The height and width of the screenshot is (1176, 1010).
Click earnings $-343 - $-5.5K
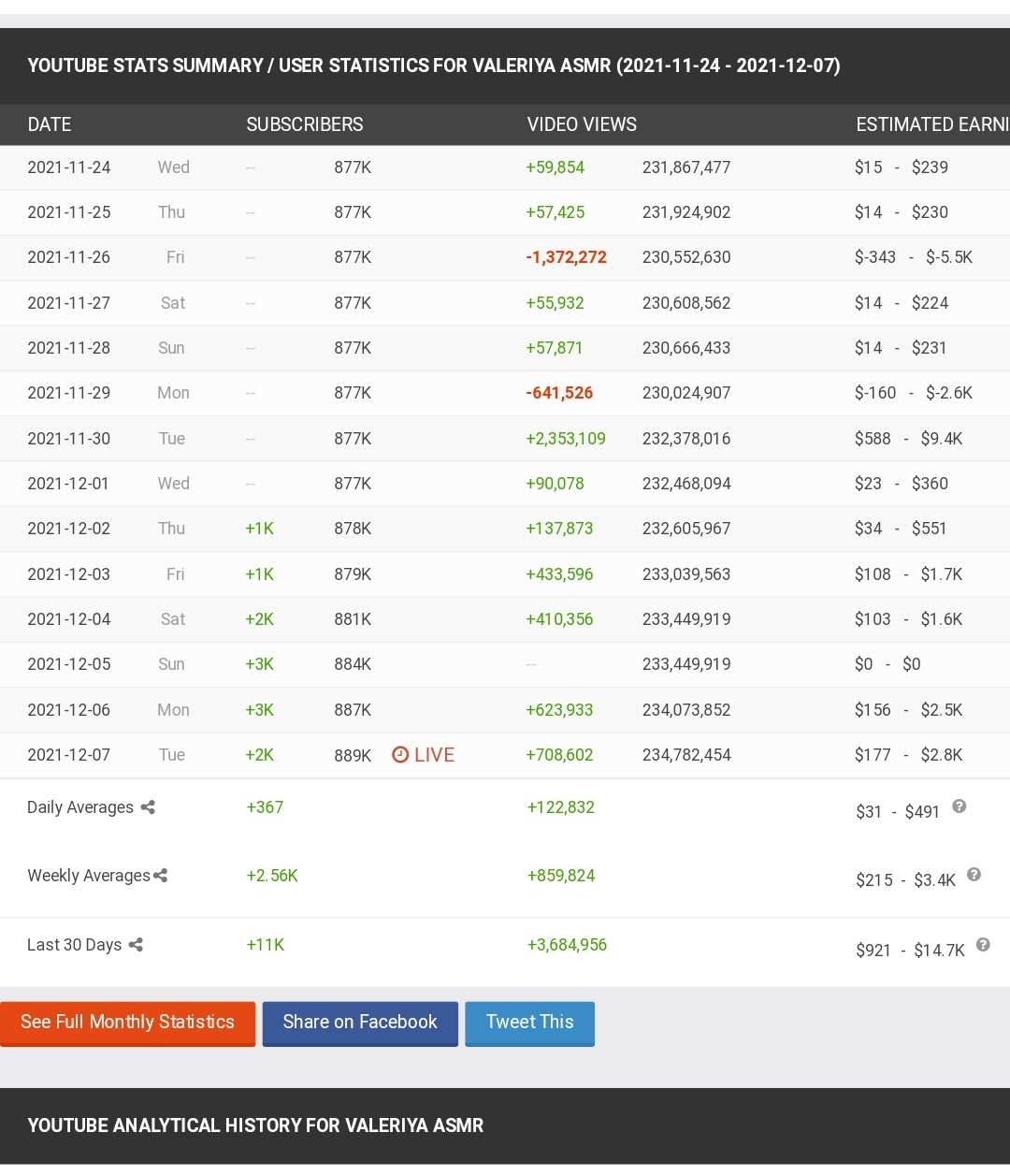tap(914, 257)
